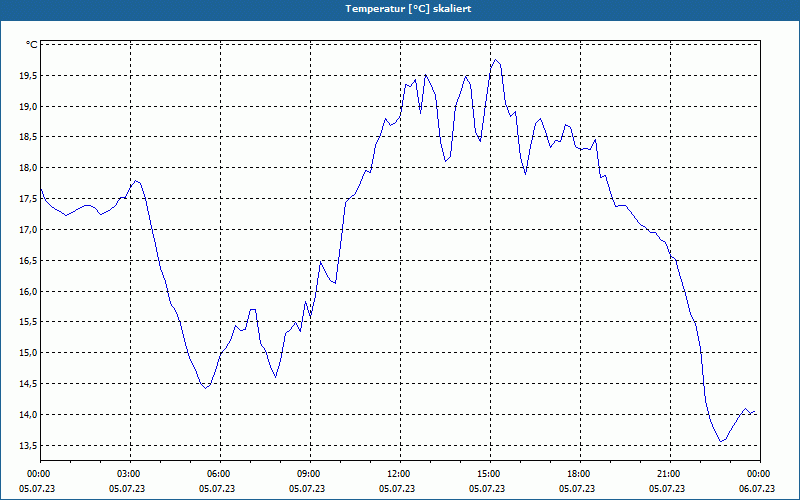Click the '15,0' y-axis label
This screenshot has width=800, height=500.
28,353
